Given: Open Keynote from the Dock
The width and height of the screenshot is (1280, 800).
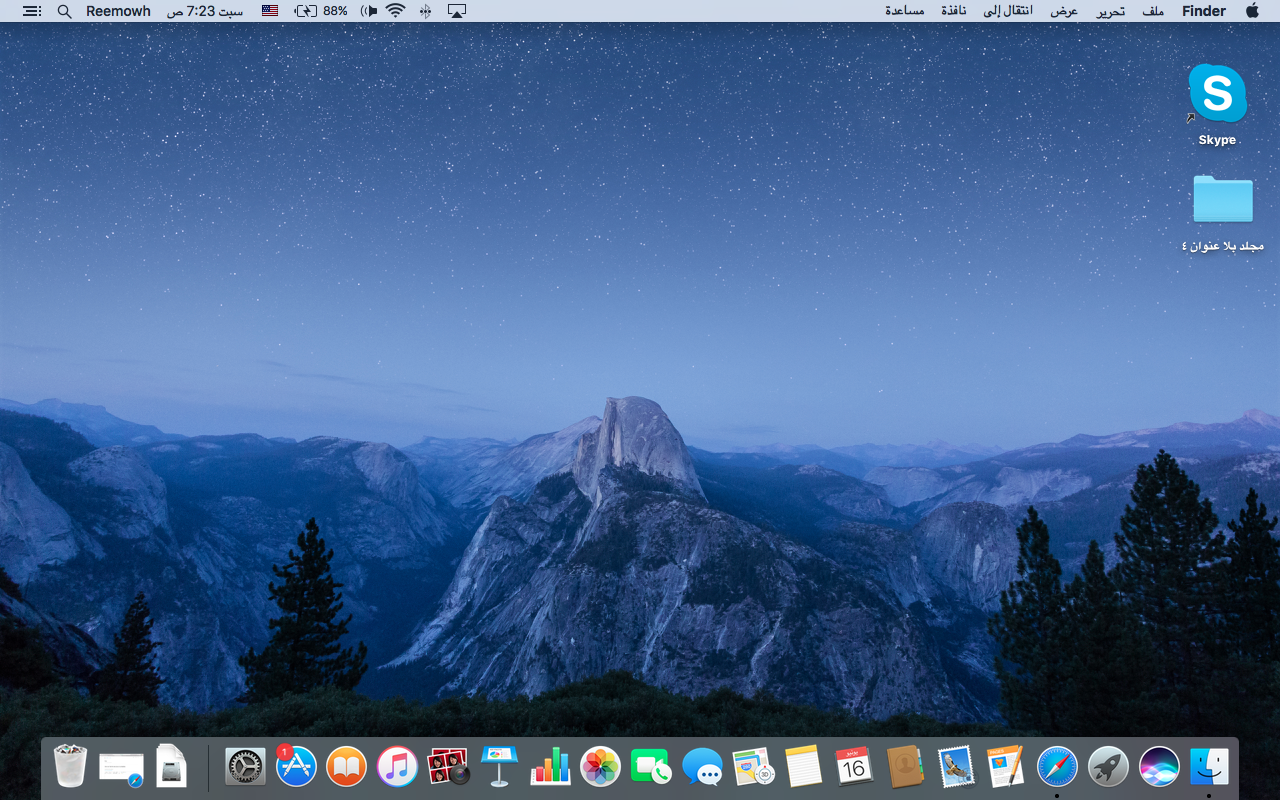Looking at the screenshot, I should 499,767.
